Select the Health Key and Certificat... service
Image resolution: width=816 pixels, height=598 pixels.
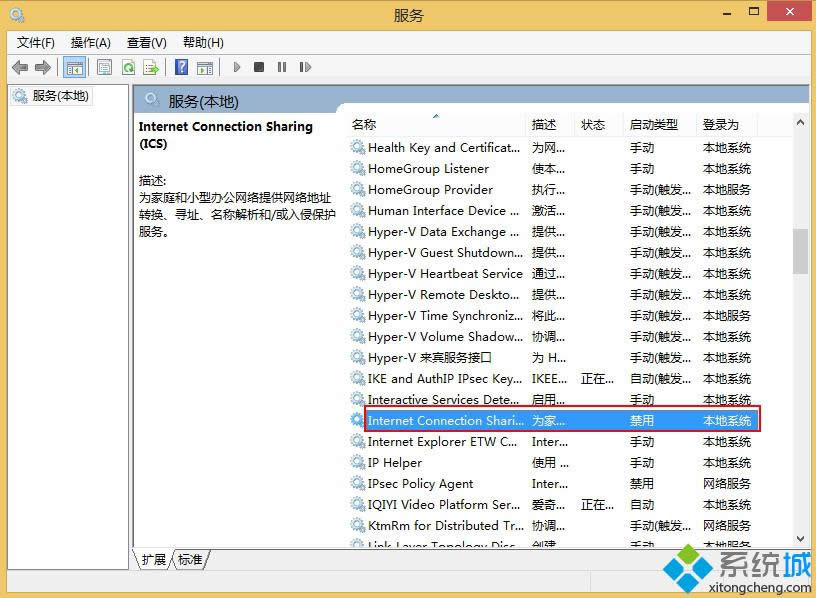(x=552, y=148)
